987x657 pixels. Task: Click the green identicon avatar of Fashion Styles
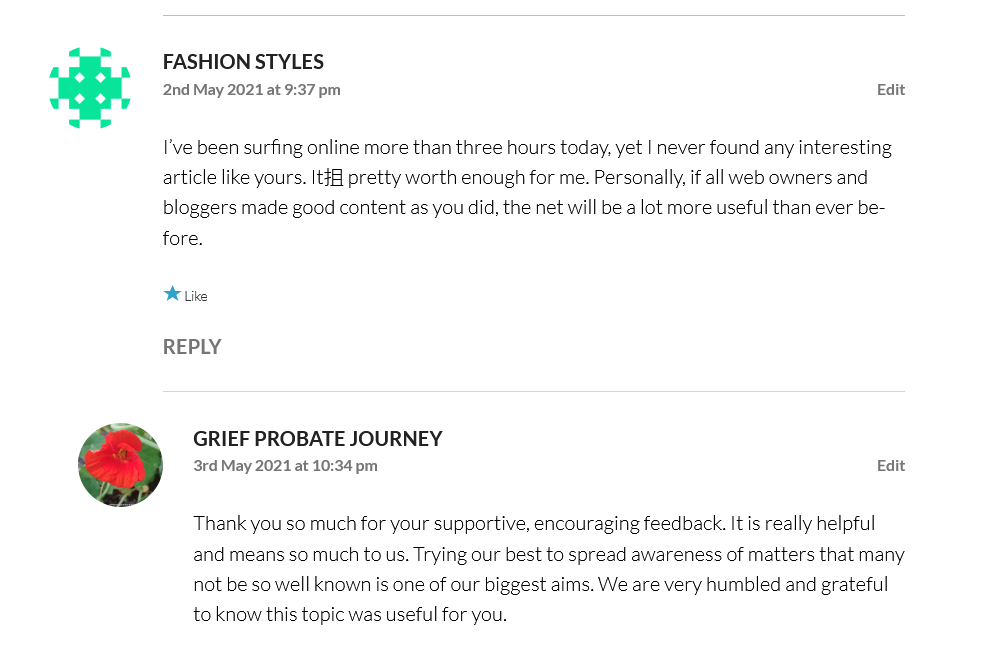pyautogui.click(x=89, y=88)
